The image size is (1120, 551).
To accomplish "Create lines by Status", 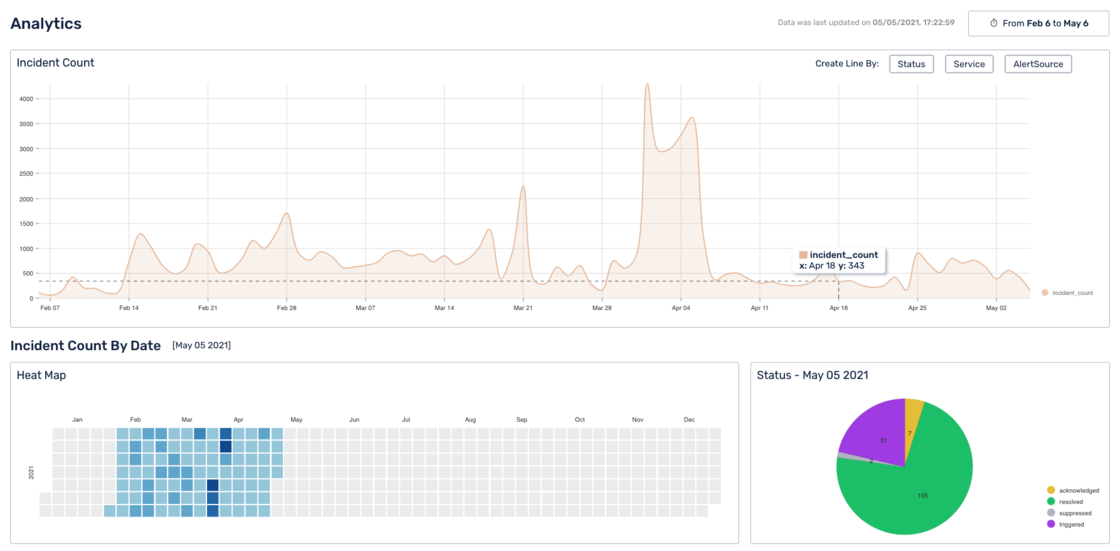I will pyautogui.click(x=911, y=64).
